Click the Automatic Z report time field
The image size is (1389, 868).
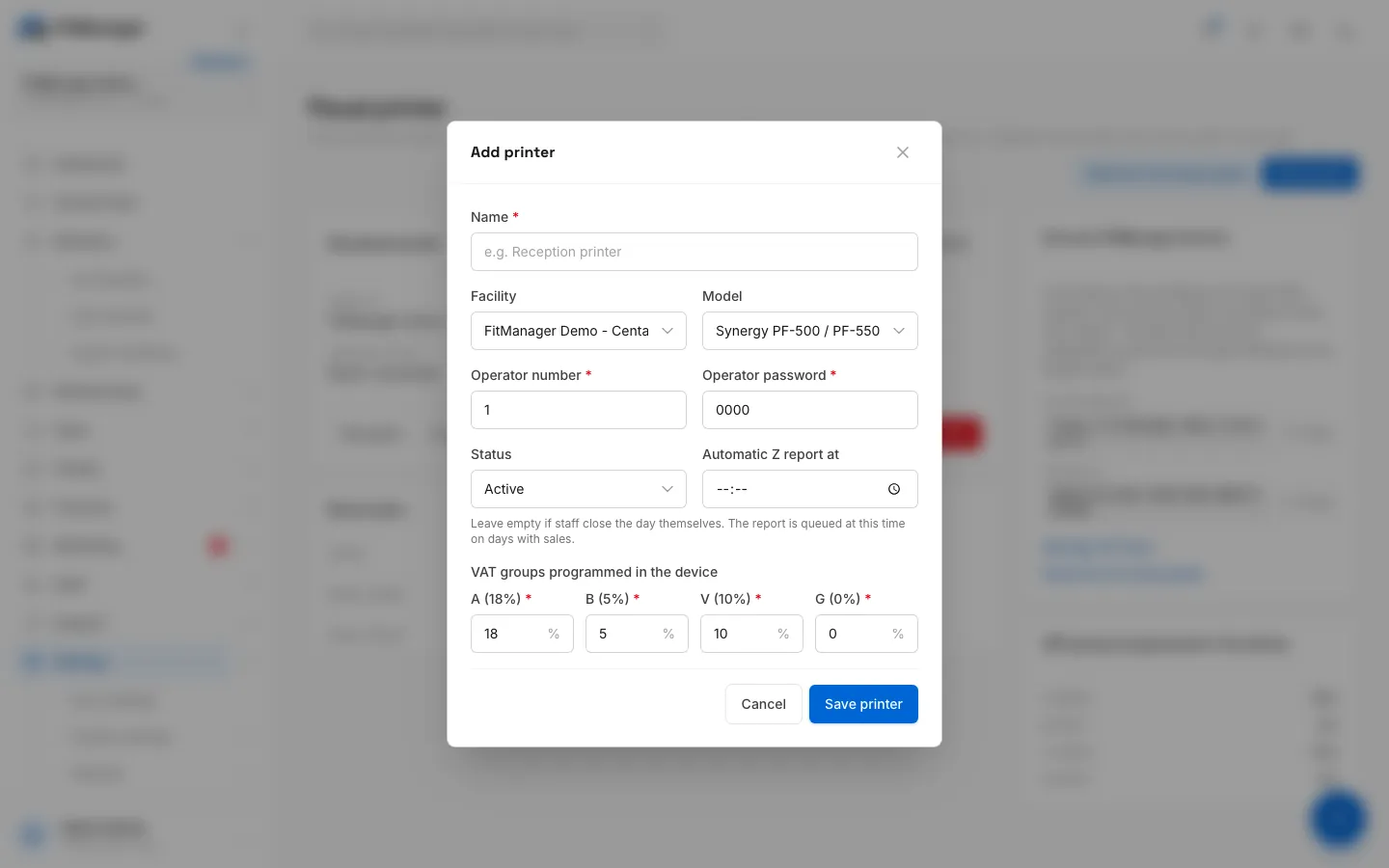pyautogui.click(x=810, y=489)
